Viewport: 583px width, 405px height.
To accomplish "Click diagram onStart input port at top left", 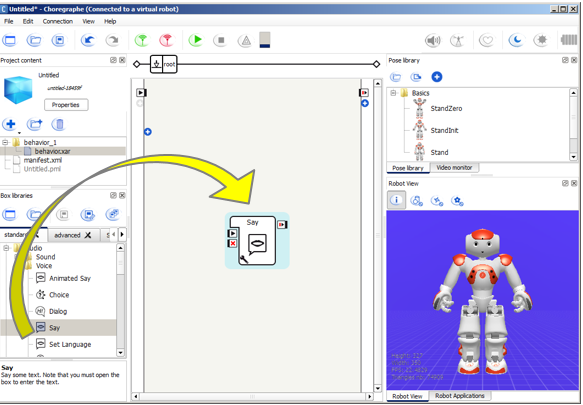I will pyautogui.click(x=141, y=93).
